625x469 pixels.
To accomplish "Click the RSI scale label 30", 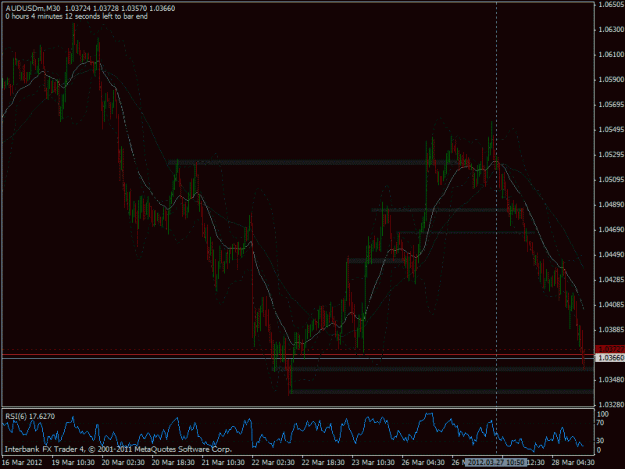I will [600, 441].
